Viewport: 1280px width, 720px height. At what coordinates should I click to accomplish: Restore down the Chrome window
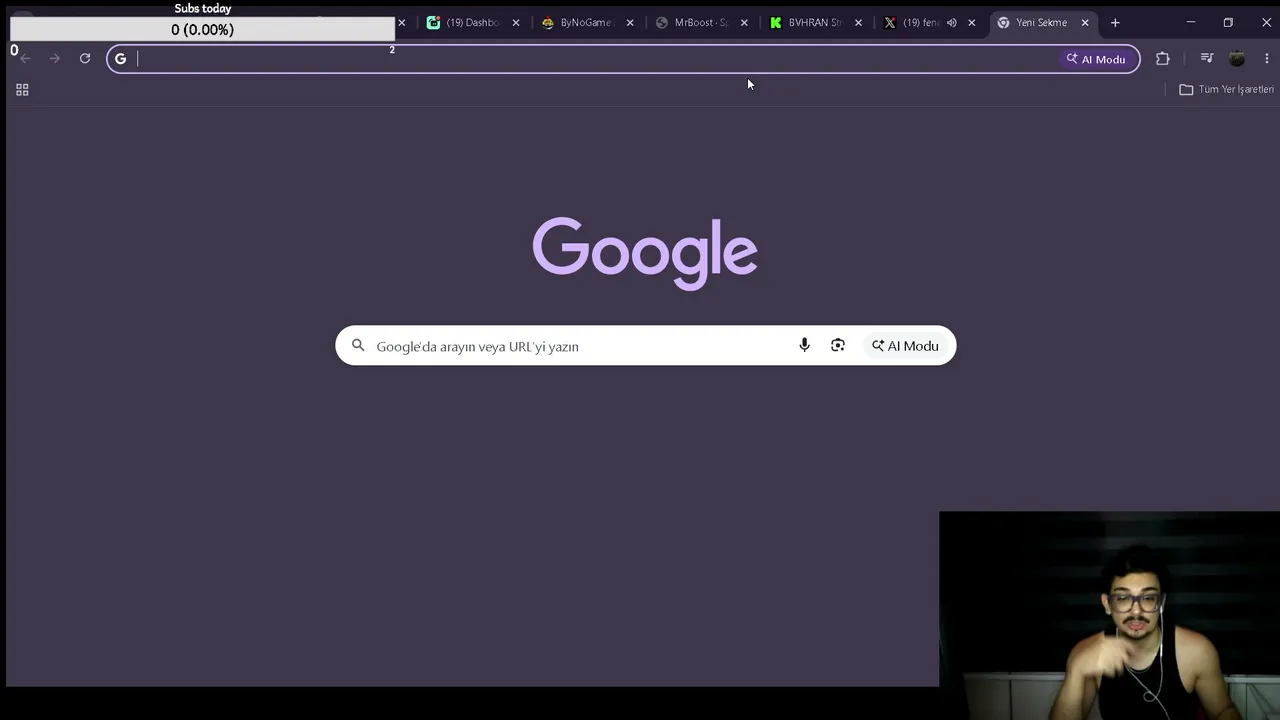tap(1228, 23)
